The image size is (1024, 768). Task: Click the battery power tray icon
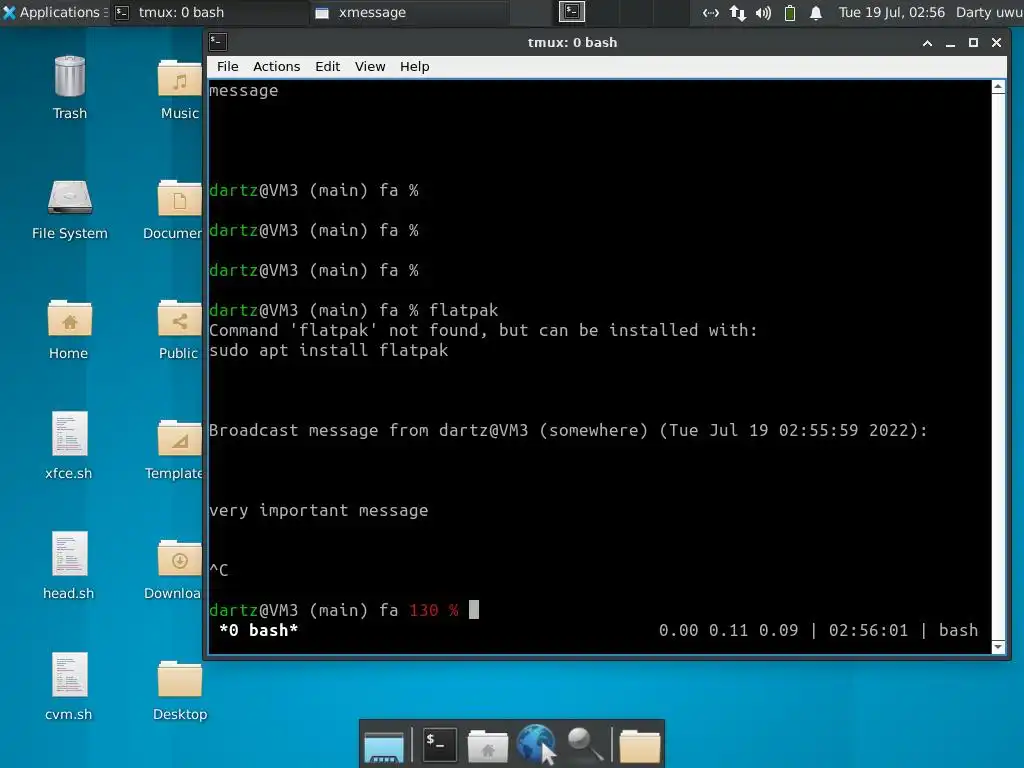coord(790,12)
